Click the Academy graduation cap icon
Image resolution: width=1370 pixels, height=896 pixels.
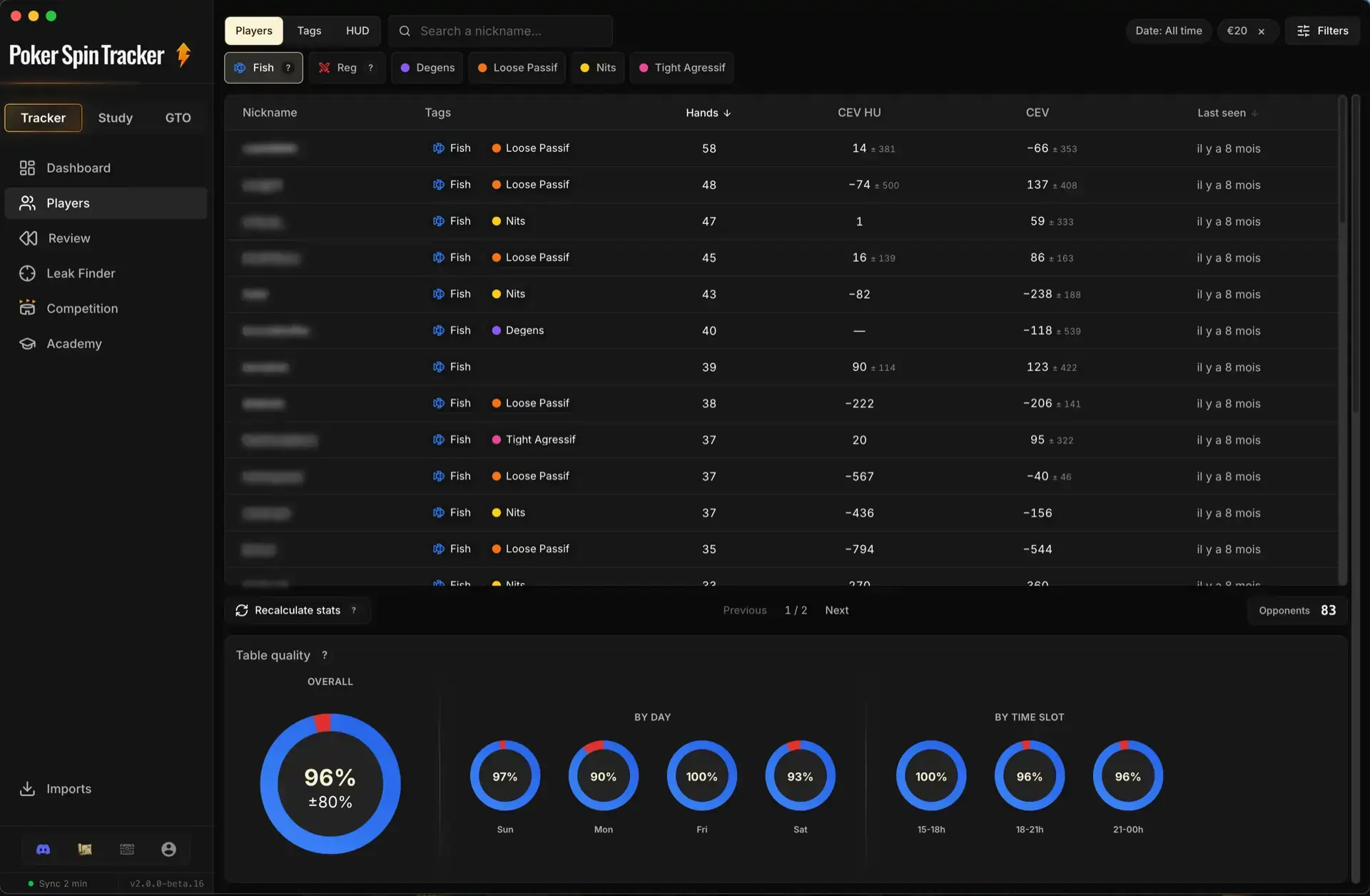pos(27,344)
